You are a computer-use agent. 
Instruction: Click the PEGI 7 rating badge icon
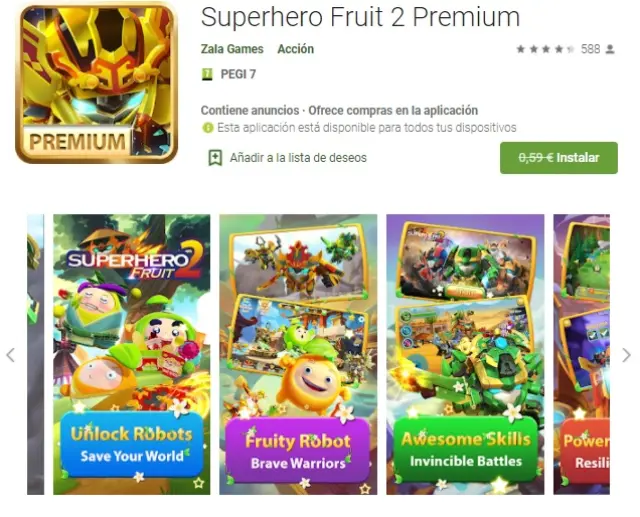tap(207, 74)
